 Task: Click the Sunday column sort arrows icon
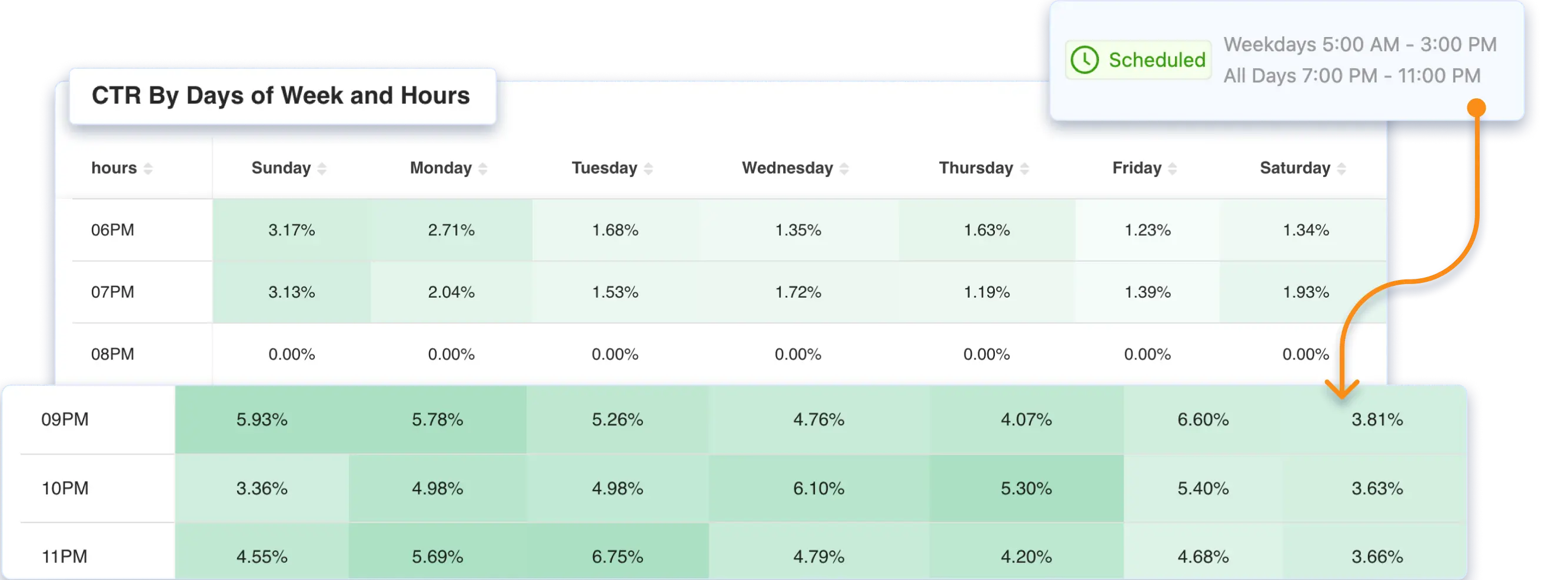tap(322, 169)
